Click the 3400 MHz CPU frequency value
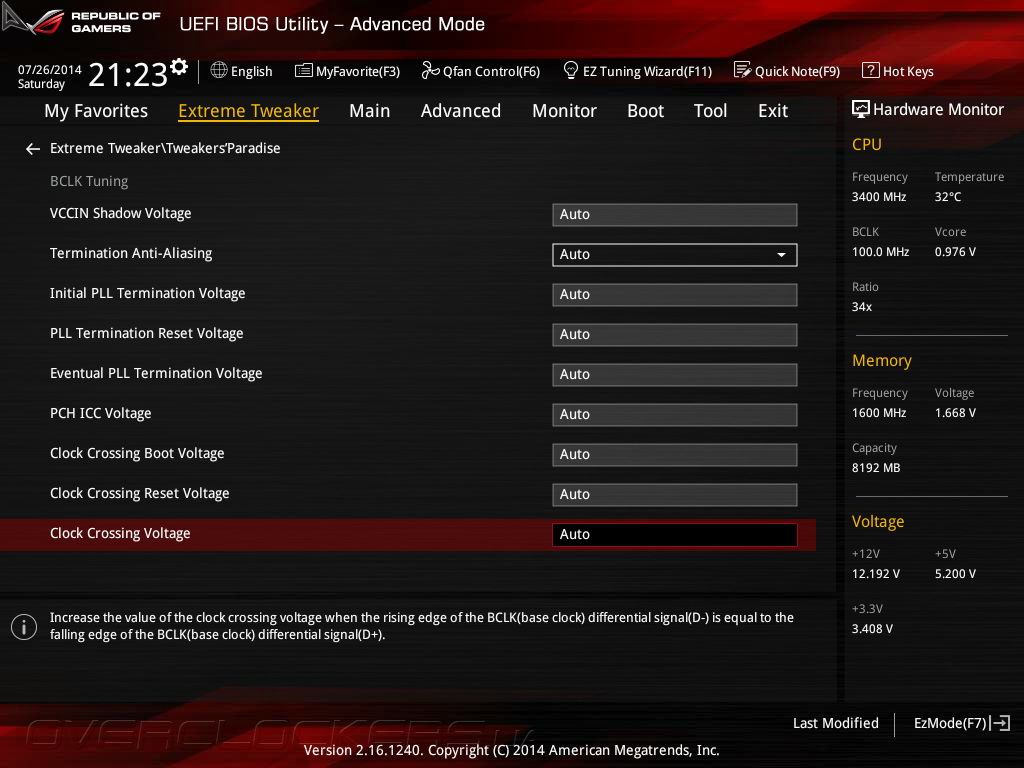Screen dimensions: 1024x768 [x=878, y=197]
